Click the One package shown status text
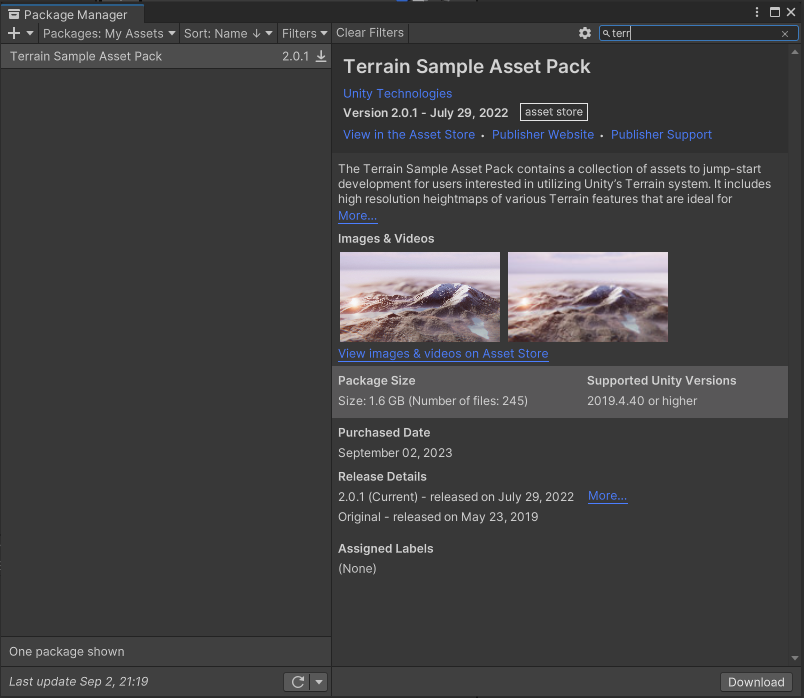 pos(67,651)
